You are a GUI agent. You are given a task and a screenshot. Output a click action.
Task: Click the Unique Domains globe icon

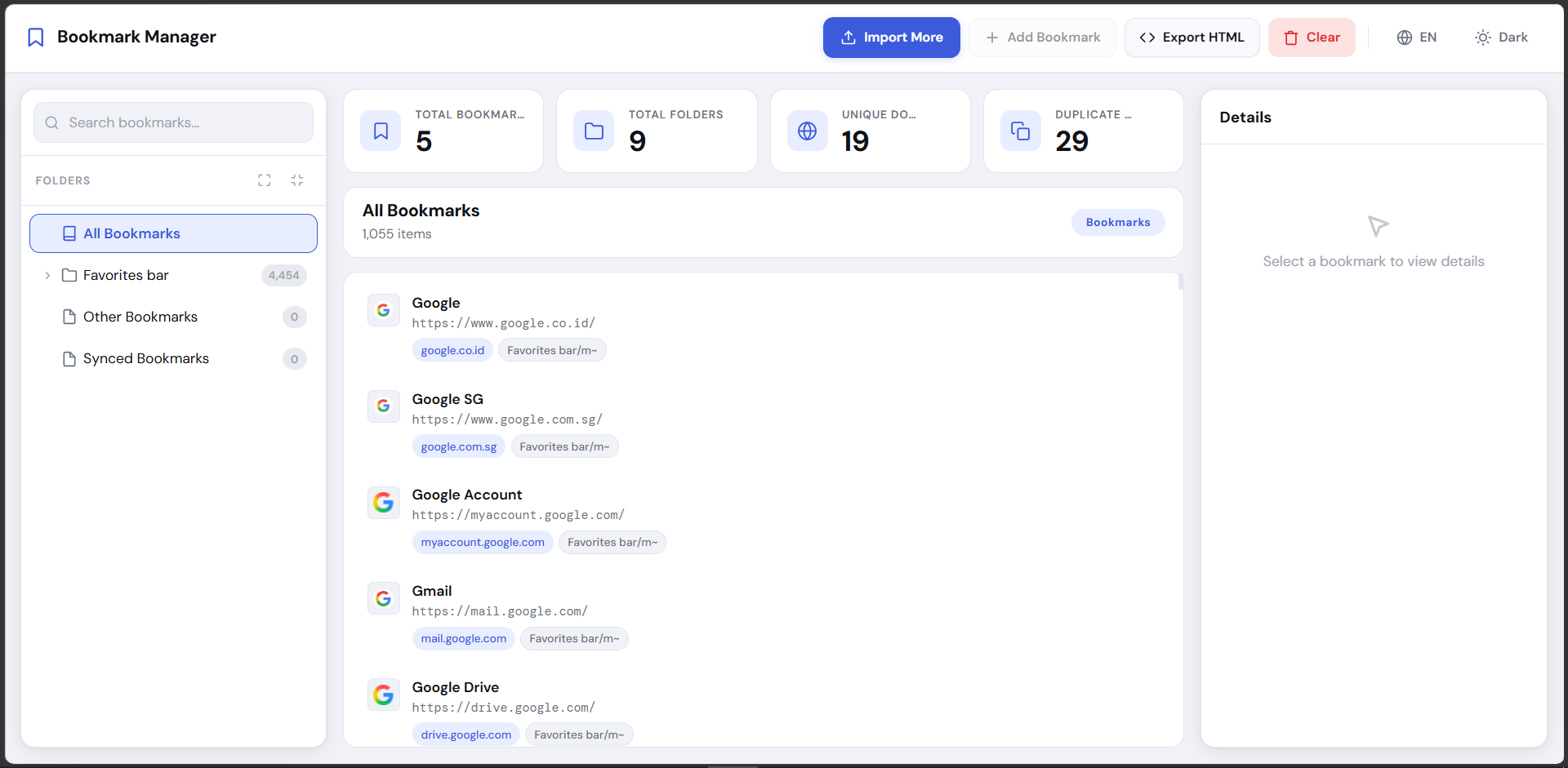(808, 131)
